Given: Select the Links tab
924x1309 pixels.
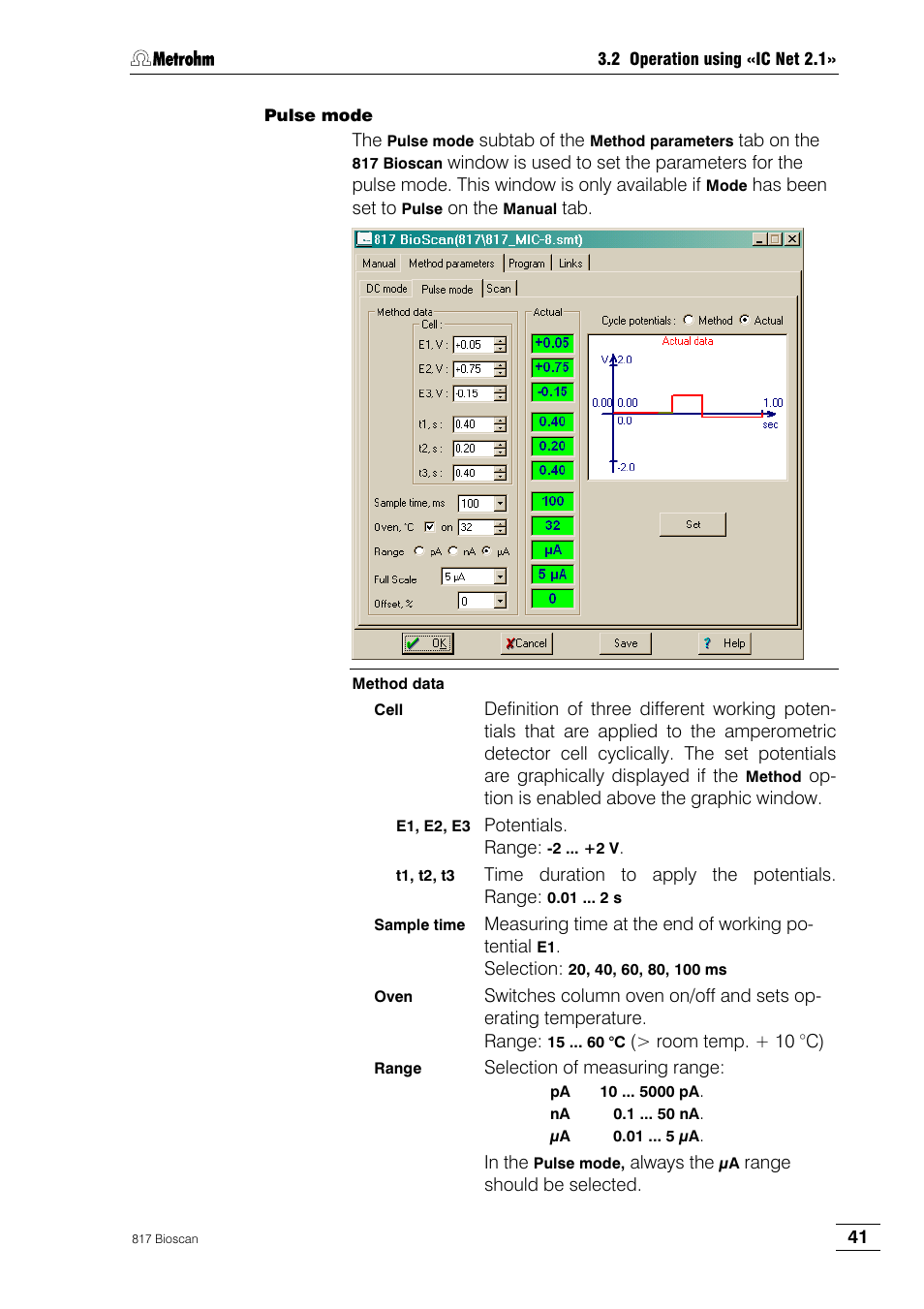Looking at the screenshot, I should 571,264.
